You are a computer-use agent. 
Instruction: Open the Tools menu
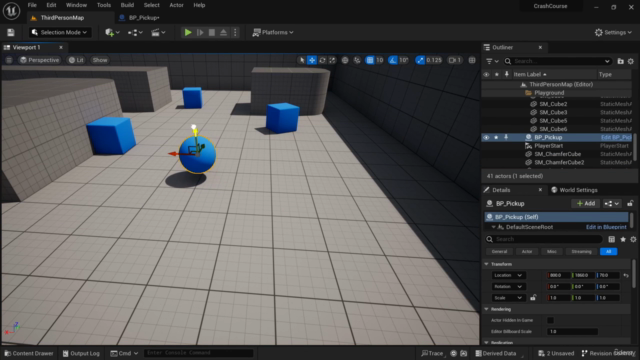[104, 5]
